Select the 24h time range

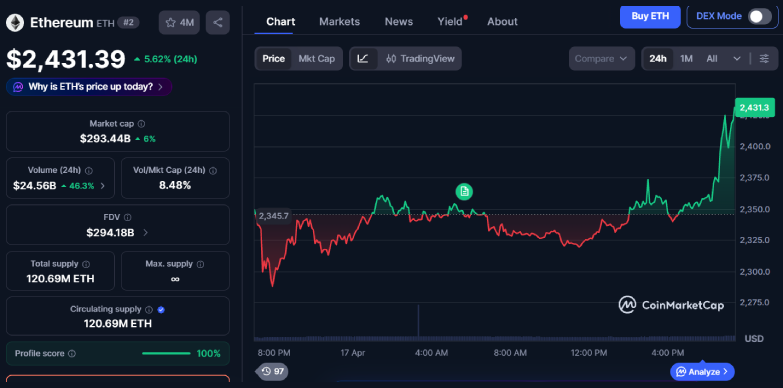658,58
